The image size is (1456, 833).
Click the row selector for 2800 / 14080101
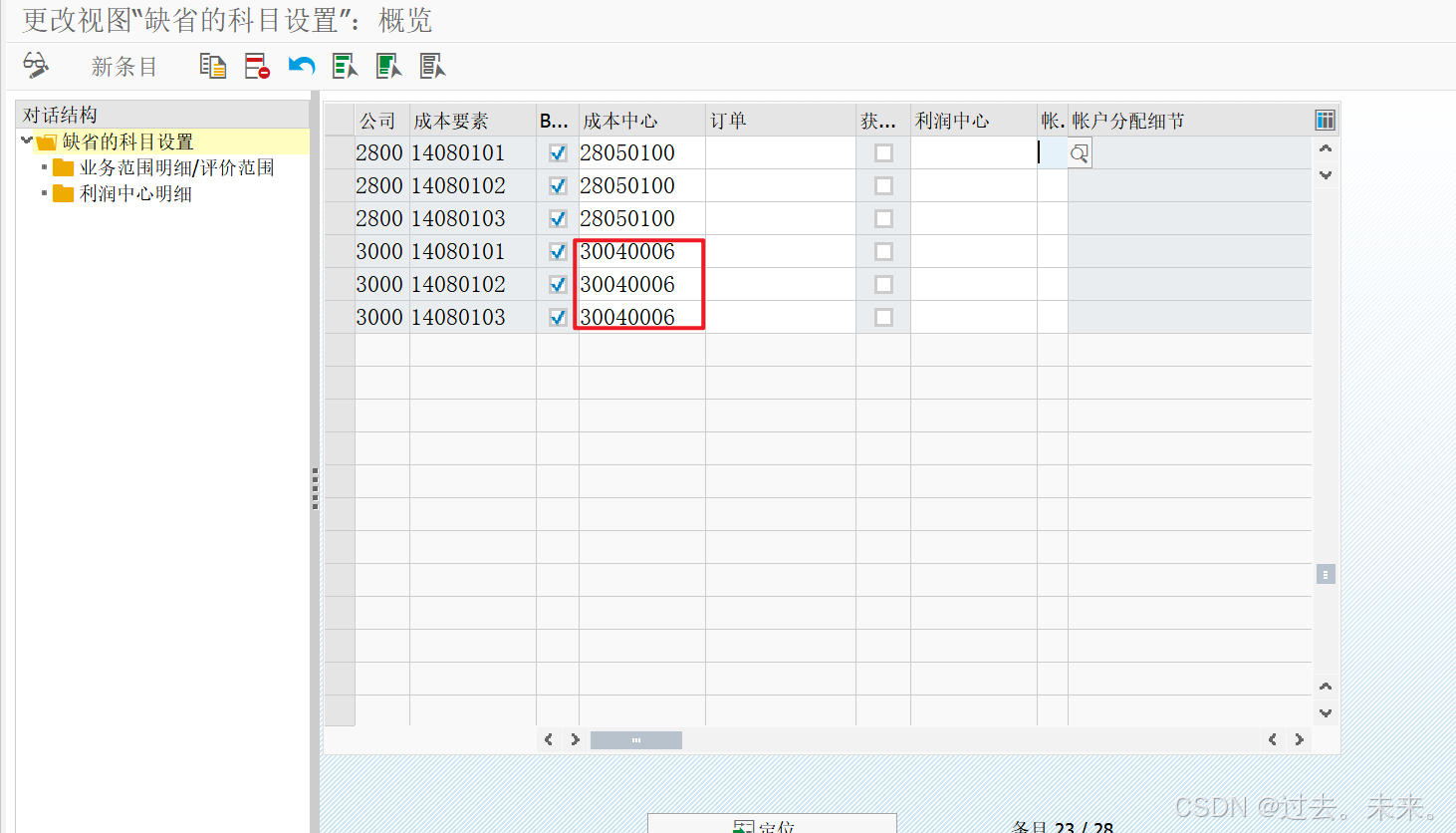click(340, 153)
